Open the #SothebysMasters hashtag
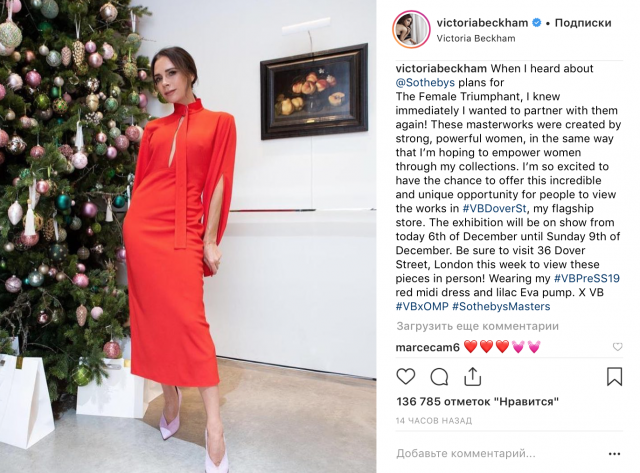Image resolution: width=640 pixels, height=473 pixels. pyautogui.click(x=501, y=306)
